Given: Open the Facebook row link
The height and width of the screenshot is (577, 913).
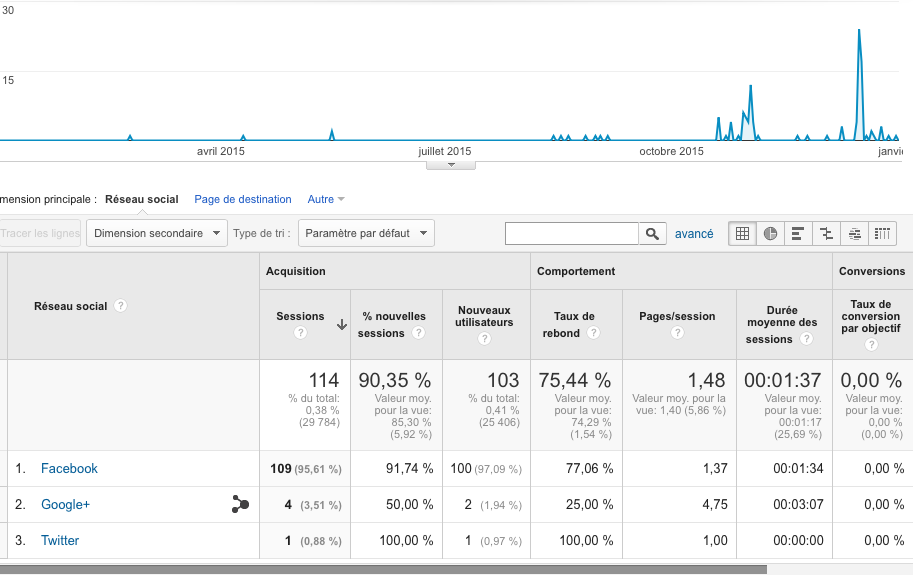Looking at the screenshot, I should pos(69,469).
